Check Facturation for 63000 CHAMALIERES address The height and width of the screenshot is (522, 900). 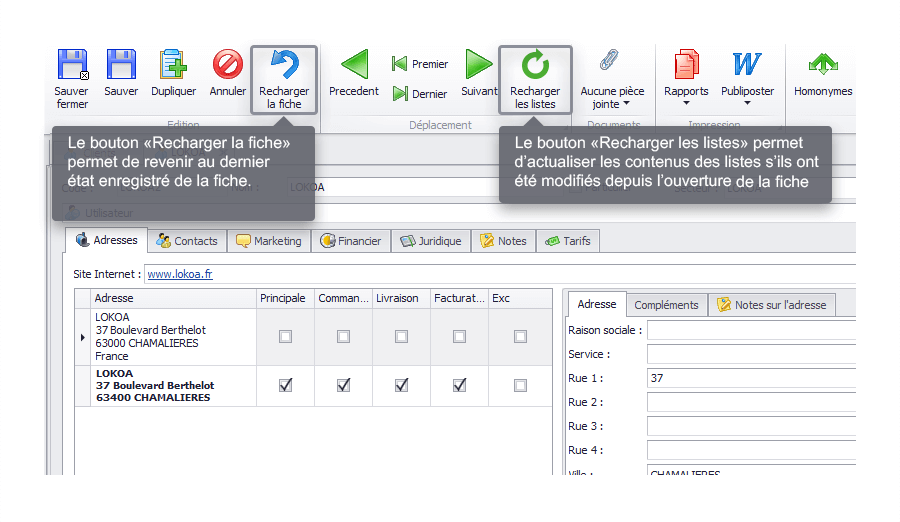pos(459,337)
